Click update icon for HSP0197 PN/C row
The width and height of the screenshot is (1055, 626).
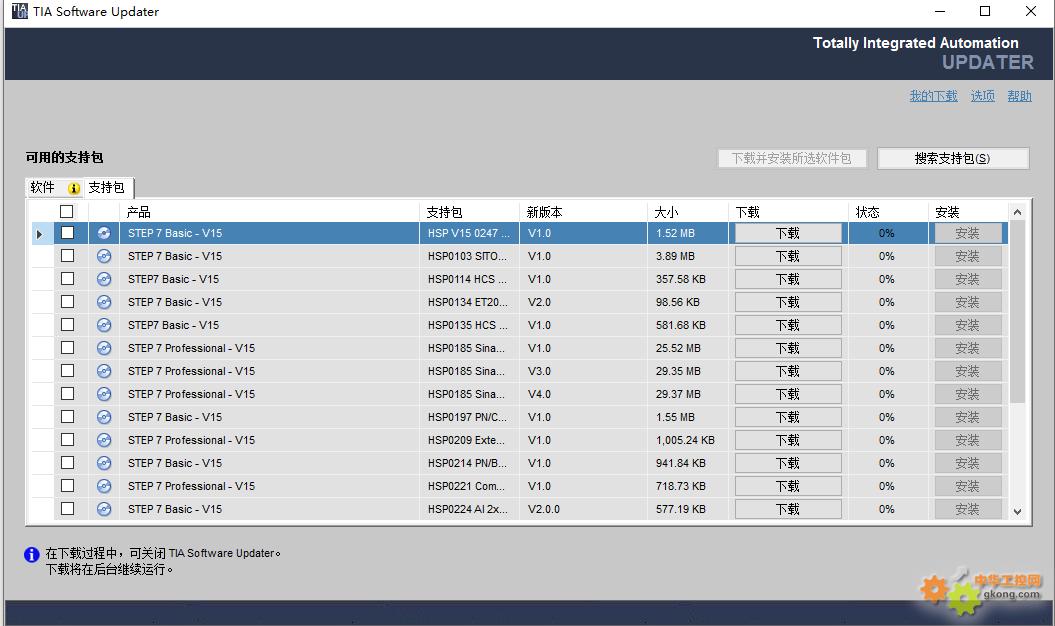coord(104,417)
